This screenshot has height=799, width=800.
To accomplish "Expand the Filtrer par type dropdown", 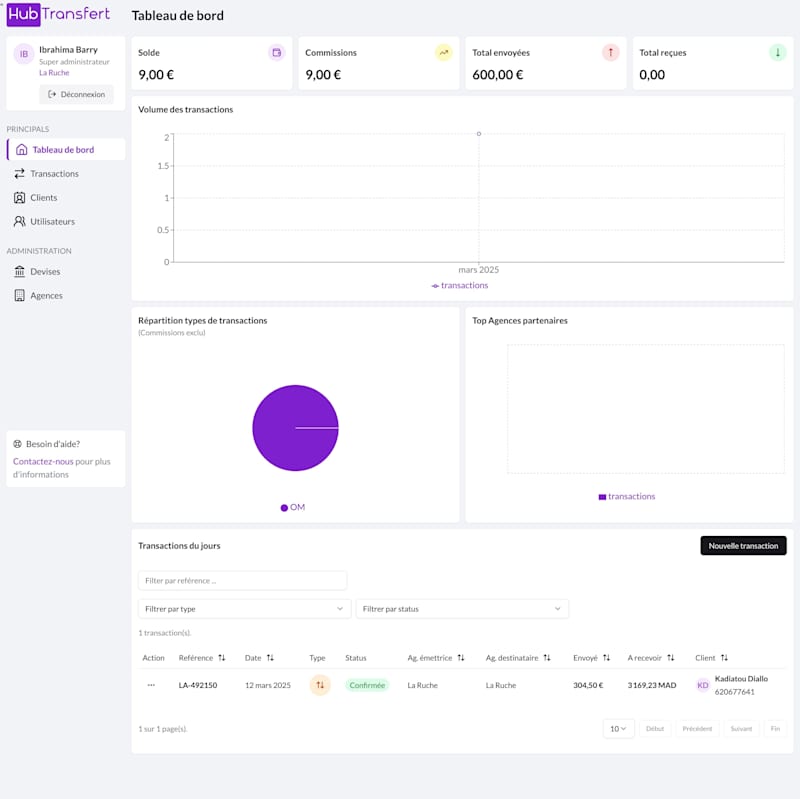I will pos(244,609).
